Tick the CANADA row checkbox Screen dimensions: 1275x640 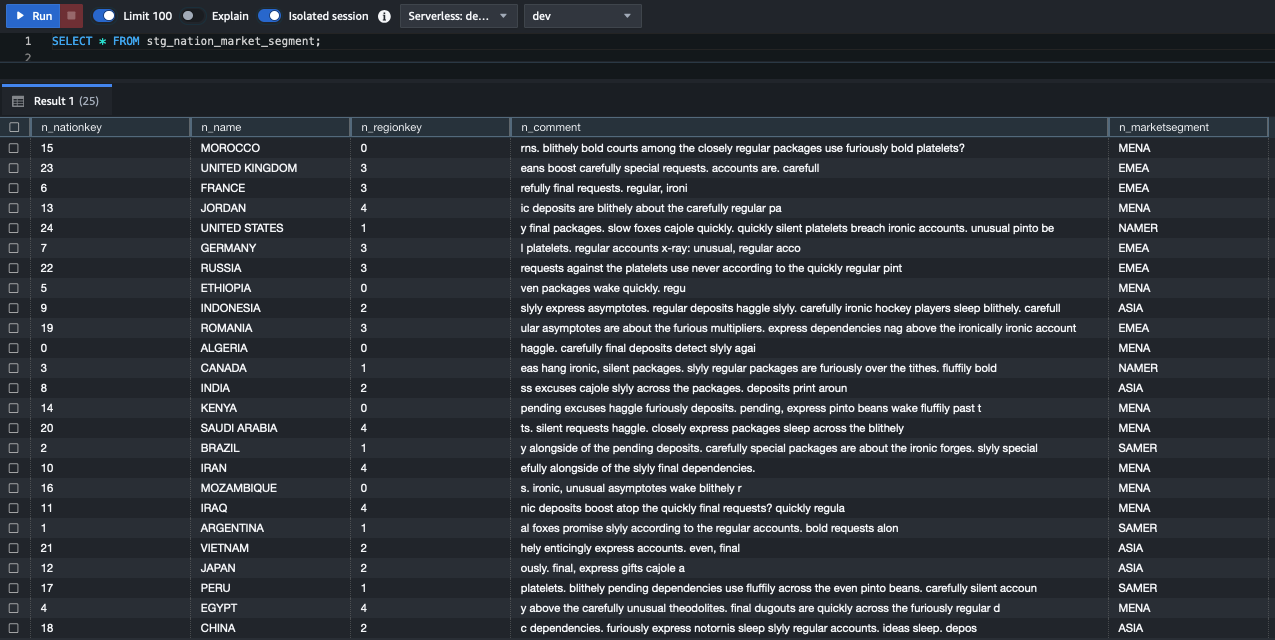tap(14, 368)
